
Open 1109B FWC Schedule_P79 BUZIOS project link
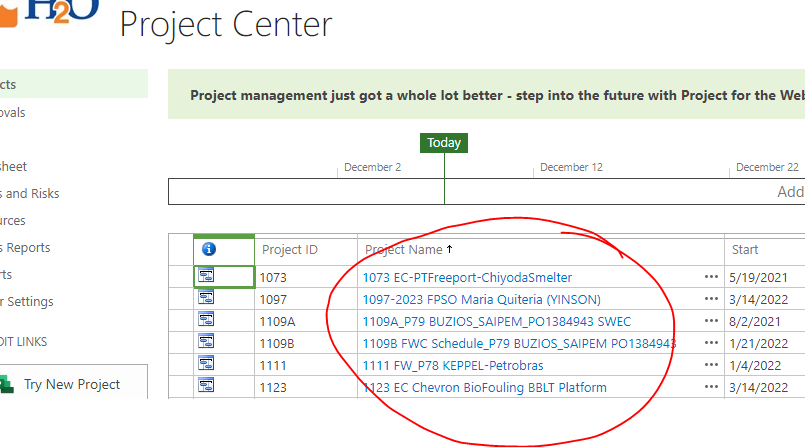click(x=518, y=343)
